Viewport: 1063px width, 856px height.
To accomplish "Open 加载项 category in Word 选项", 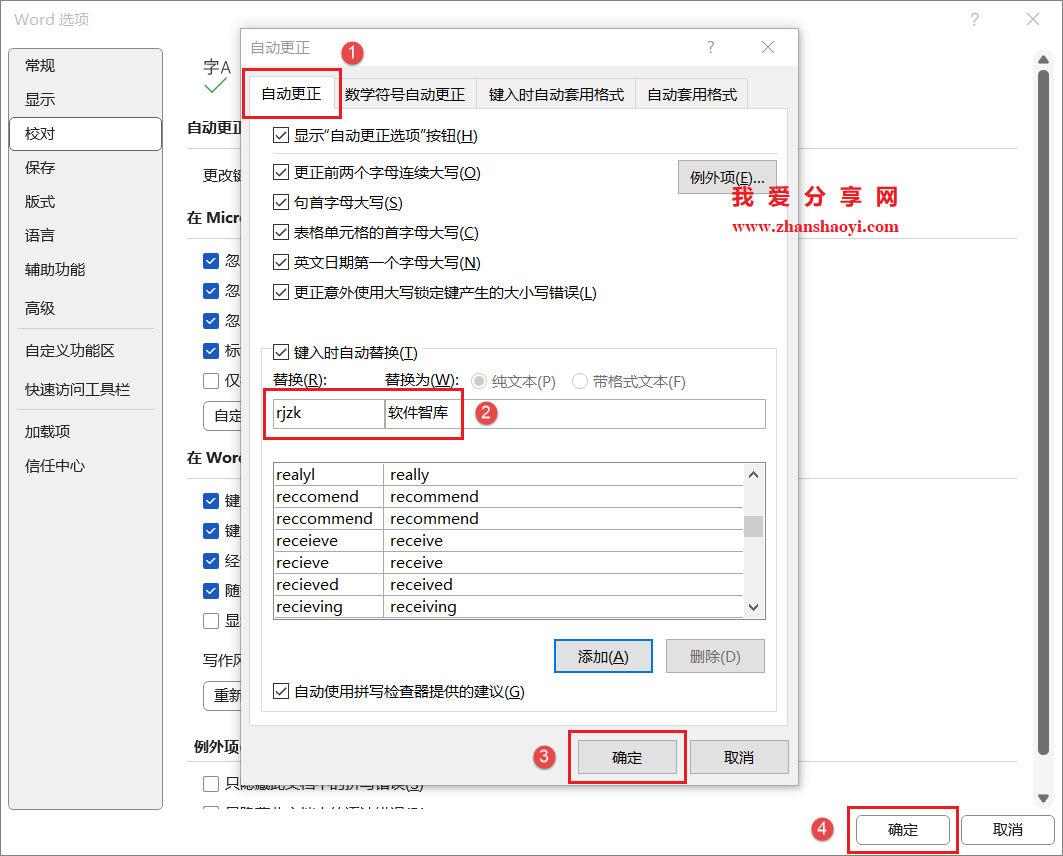I will coord(85,432).
